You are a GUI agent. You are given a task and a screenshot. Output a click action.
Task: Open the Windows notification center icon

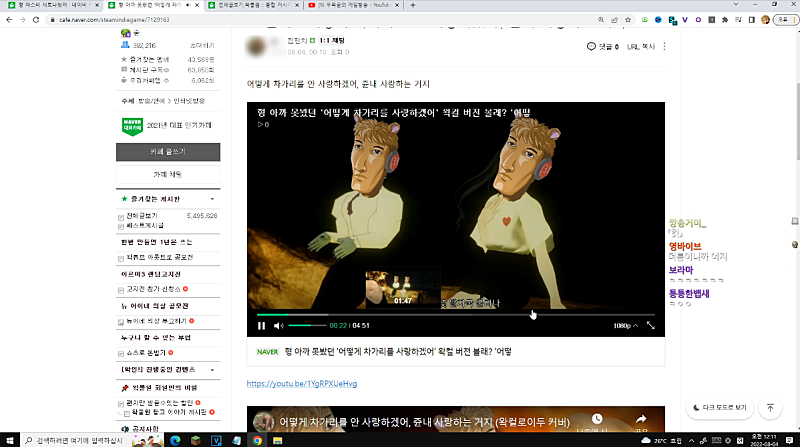(789, 440)
